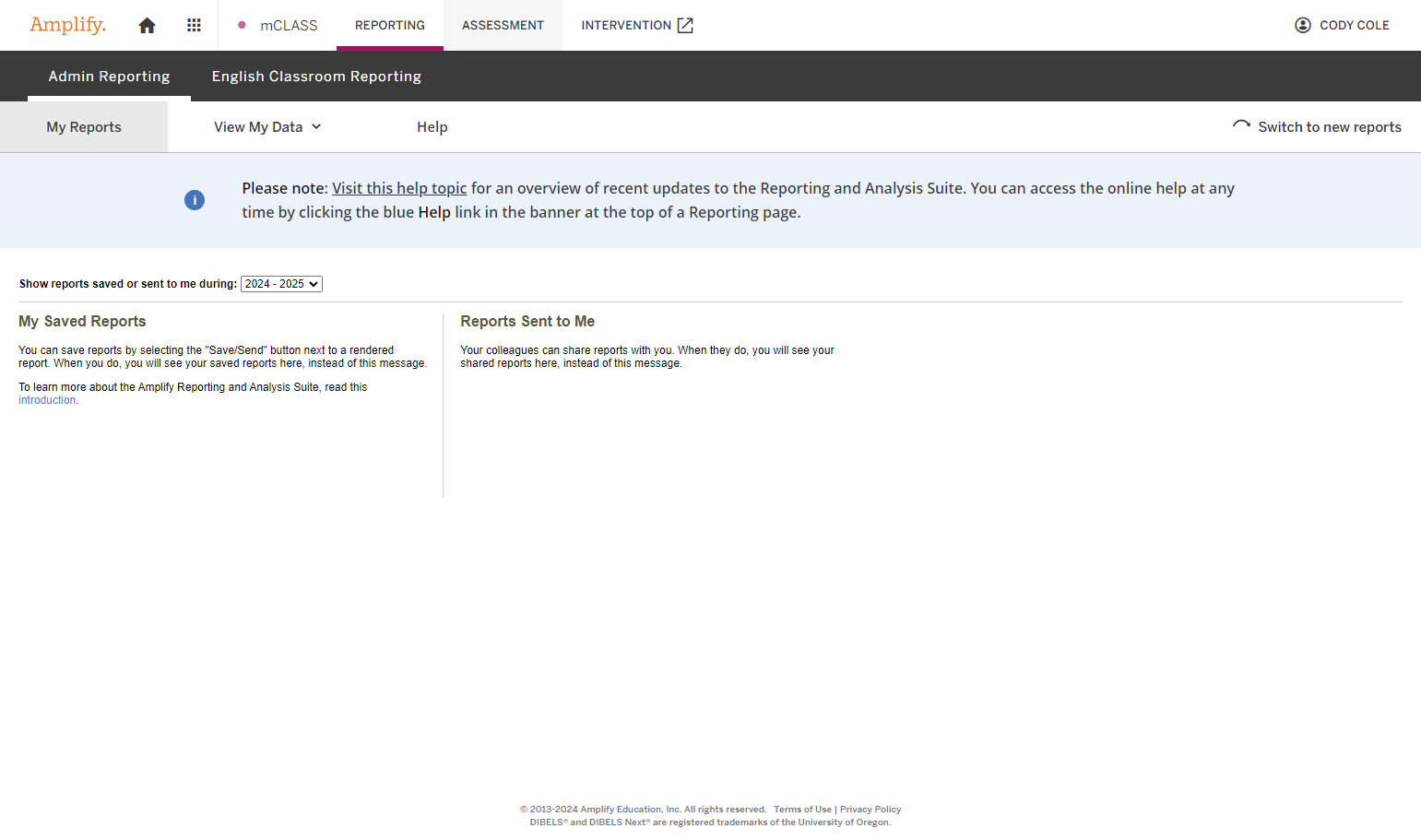Click the mCLASS product label

tap(289, 26)
